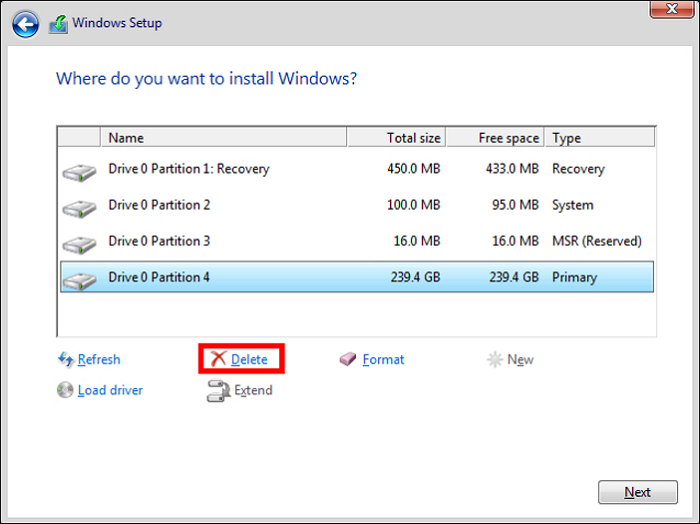Click the pink eraser Format icon
The height and width of the screenshot is (524, 700).
(x=348, y=359)
